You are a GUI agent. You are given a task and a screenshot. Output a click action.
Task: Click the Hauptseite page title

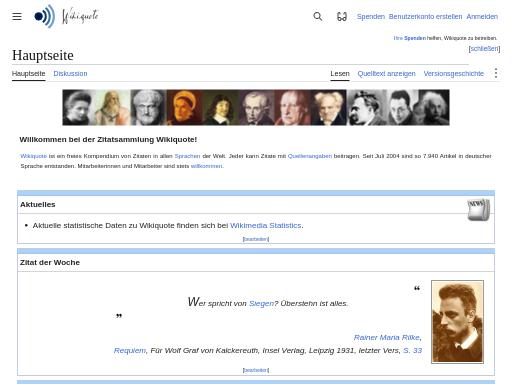click(43, 55)
